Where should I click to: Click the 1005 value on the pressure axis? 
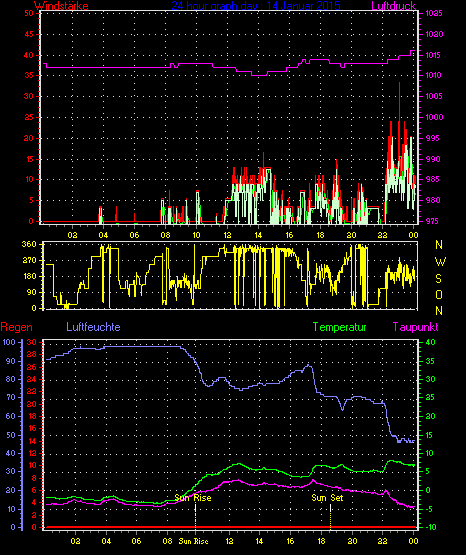tap(434, 96)
